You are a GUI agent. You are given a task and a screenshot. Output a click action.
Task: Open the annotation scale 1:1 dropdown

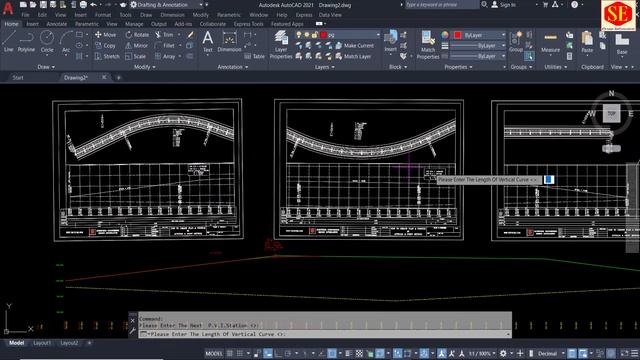click(x=482, y=353)
